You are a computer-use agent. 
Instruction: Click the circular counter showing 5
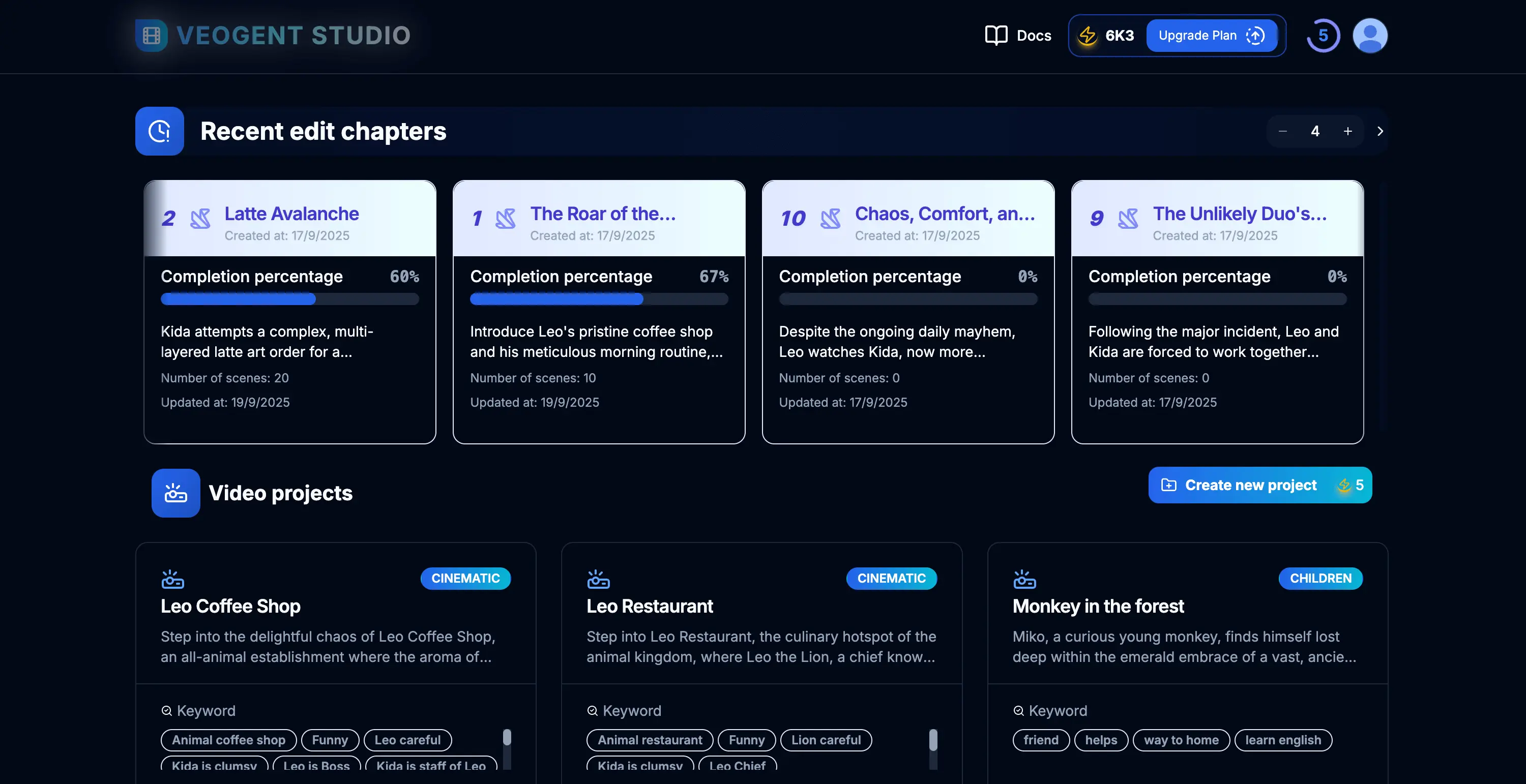(1323, 36)
